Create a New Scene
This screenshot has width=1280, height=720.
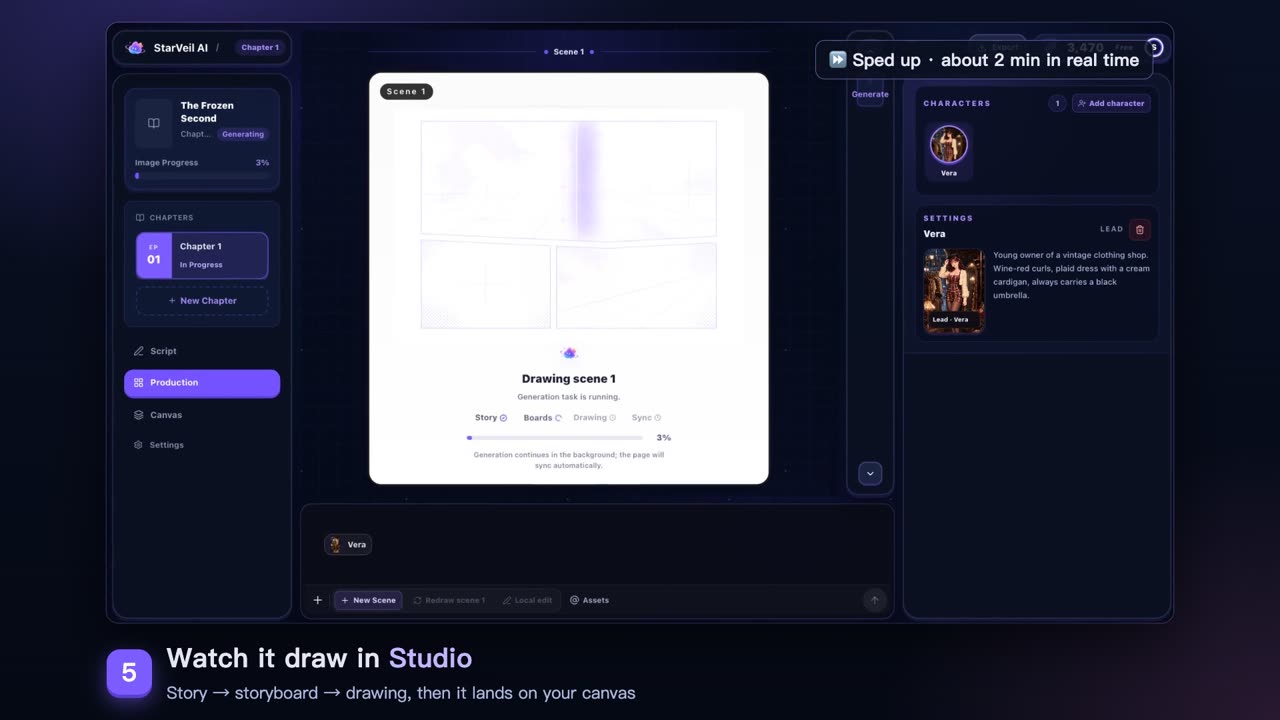[368, 600]
